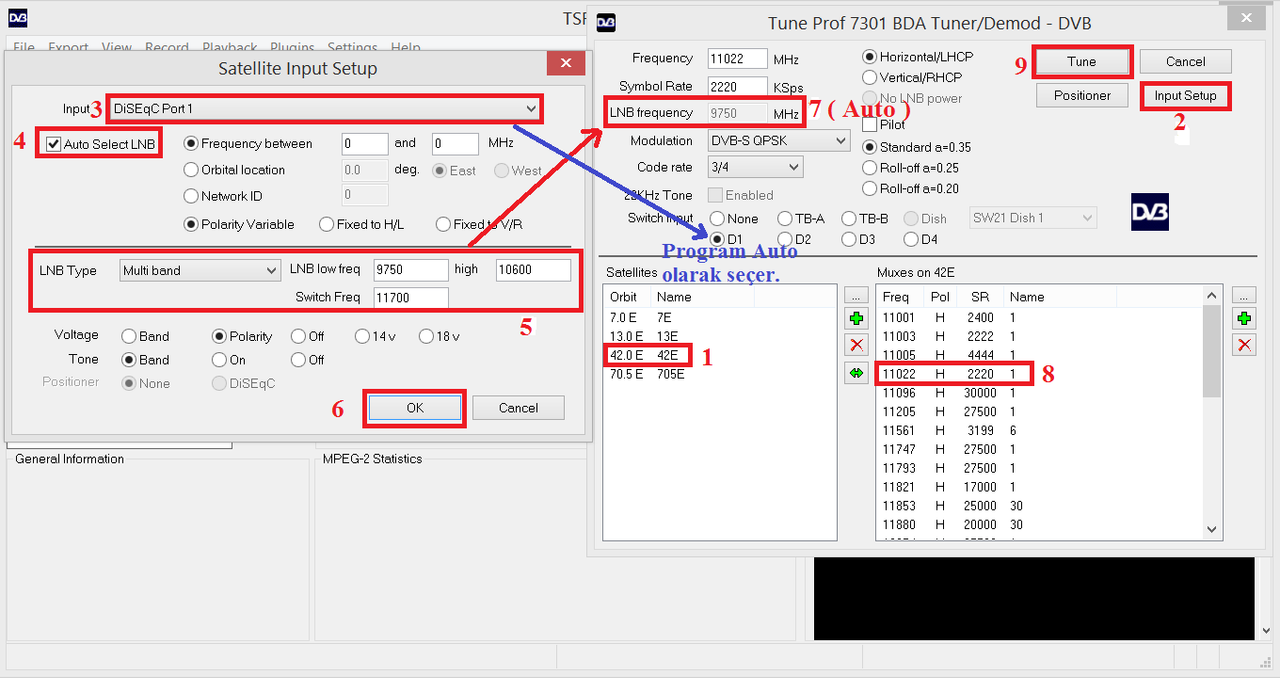Open Record menu in TSReader
1280x678 pixels.
point(167,47)
